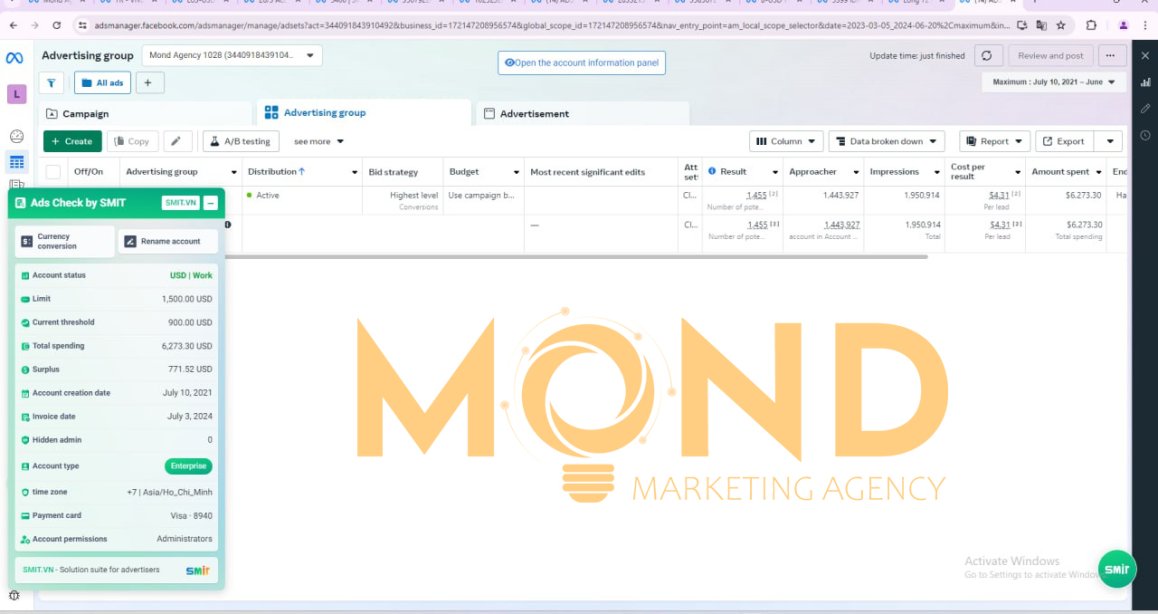The height and width of the screenshot is (614, 1158).
Task: Switch to the Advertising group tab
Action: [x=363, y=113]
